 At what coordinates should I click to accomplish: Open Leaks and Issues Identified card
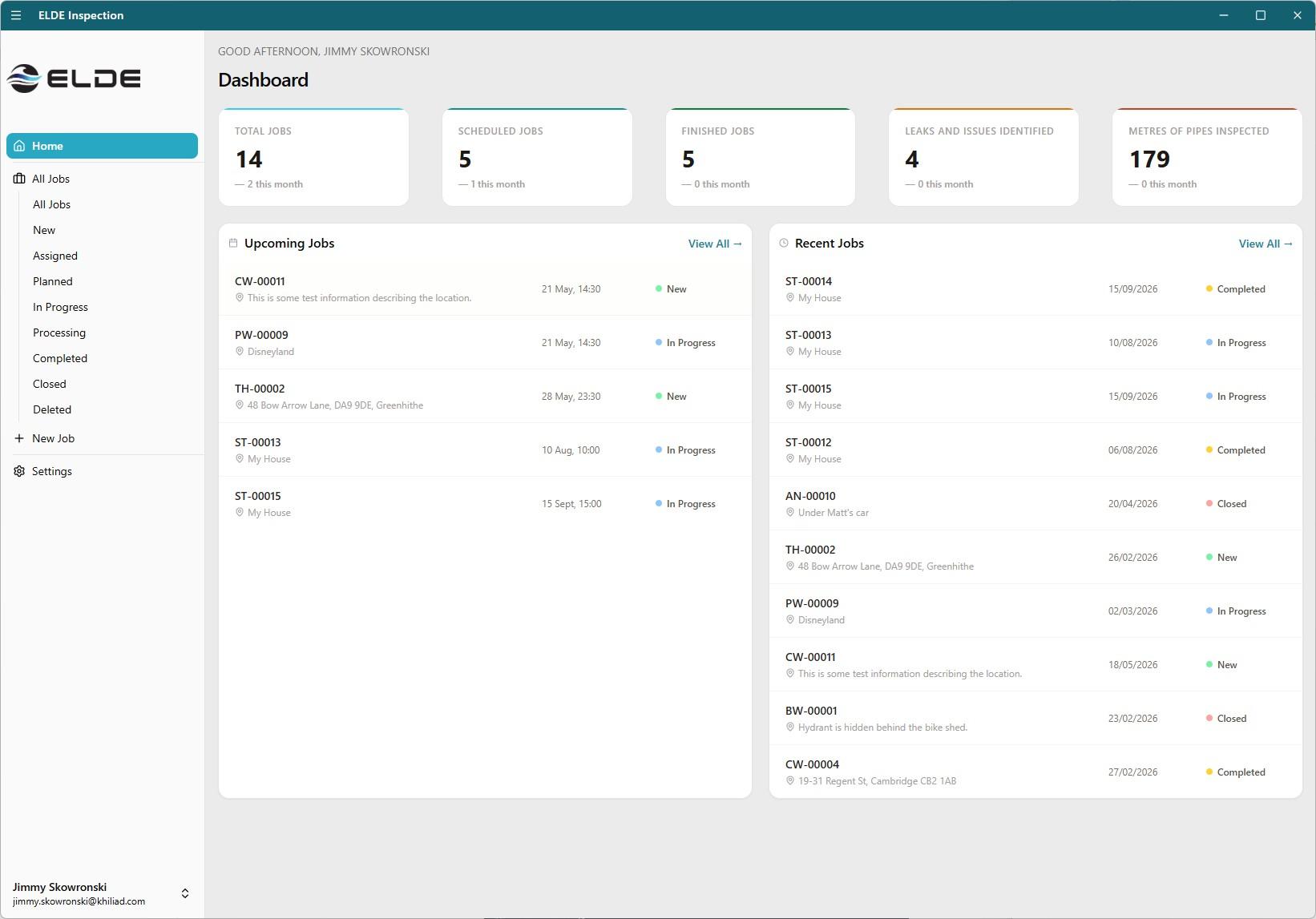[983, 157]
